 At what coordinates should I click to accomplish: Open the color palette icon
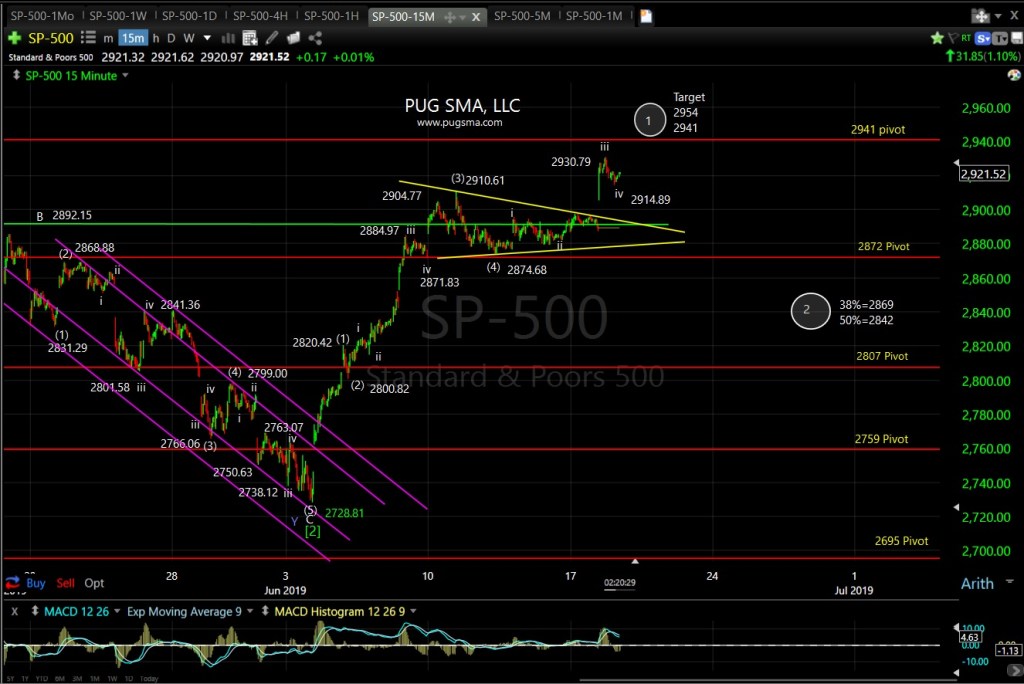pos(1014,74)
